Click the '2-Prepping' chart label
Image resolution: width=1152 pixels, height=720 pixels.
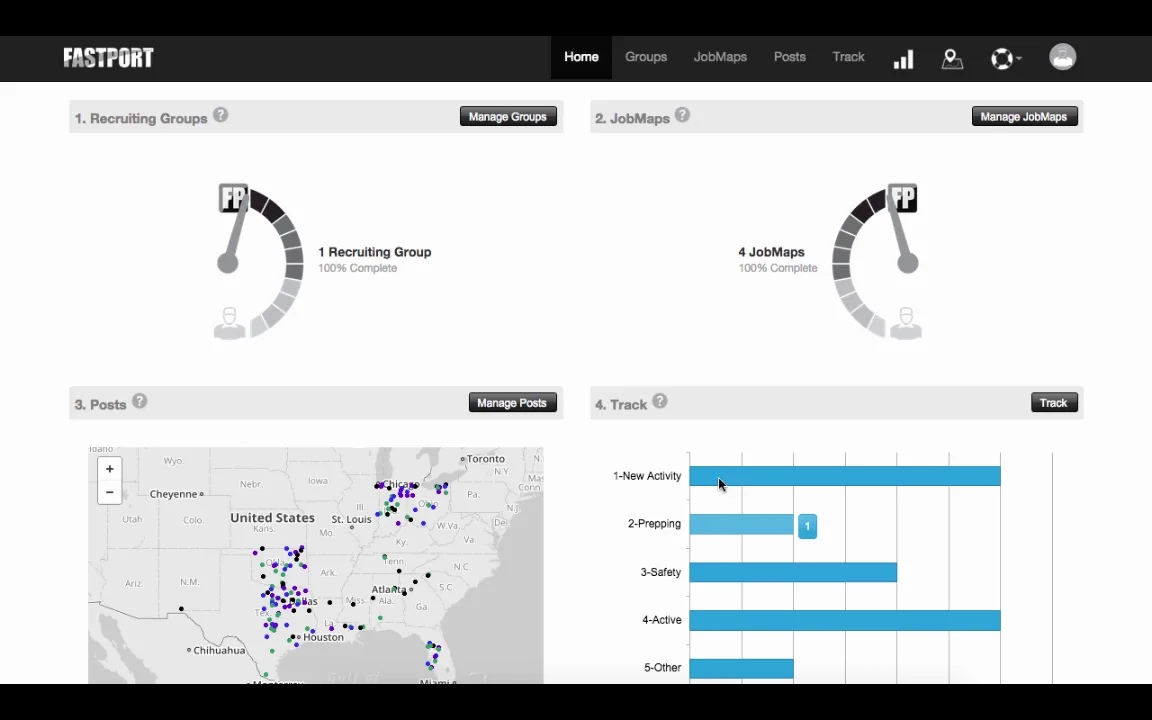pos(654,524)
